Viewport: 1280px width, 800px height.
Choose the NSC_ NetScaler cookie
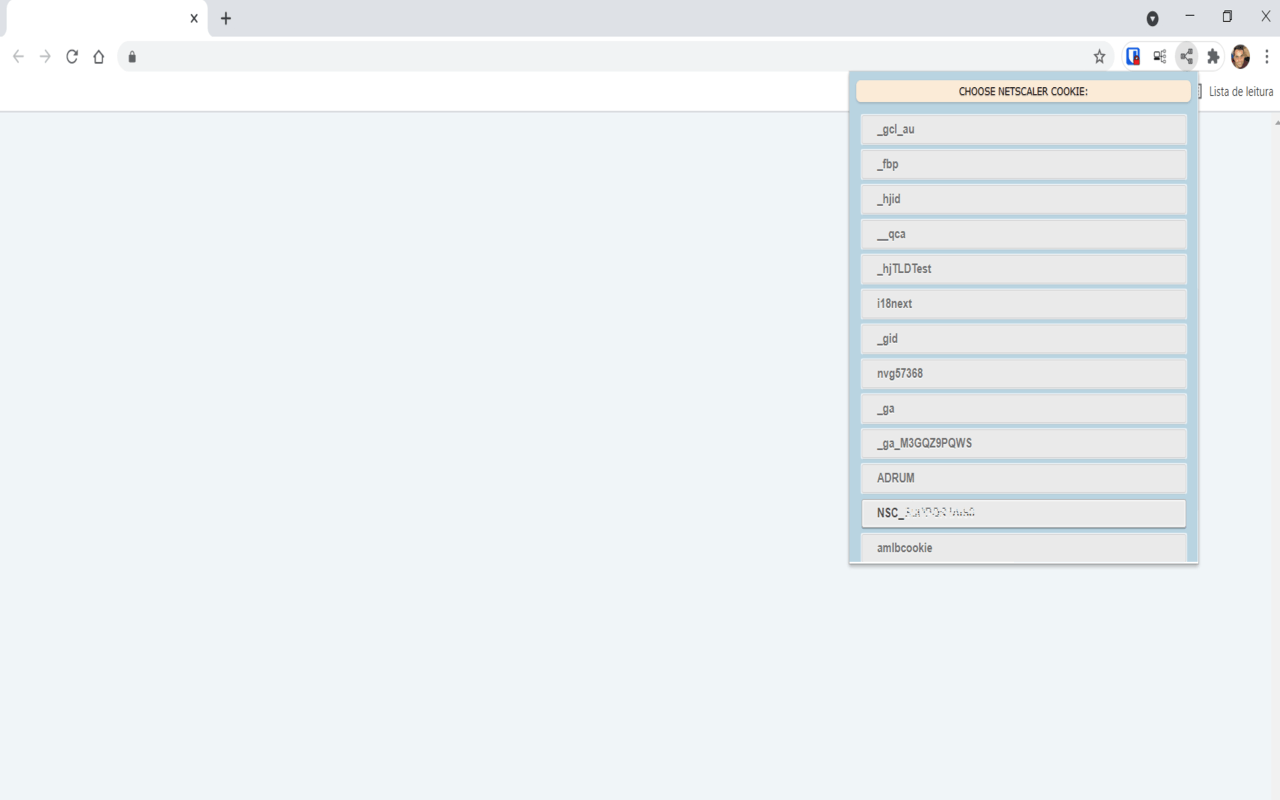click(x=1023, y=512)
